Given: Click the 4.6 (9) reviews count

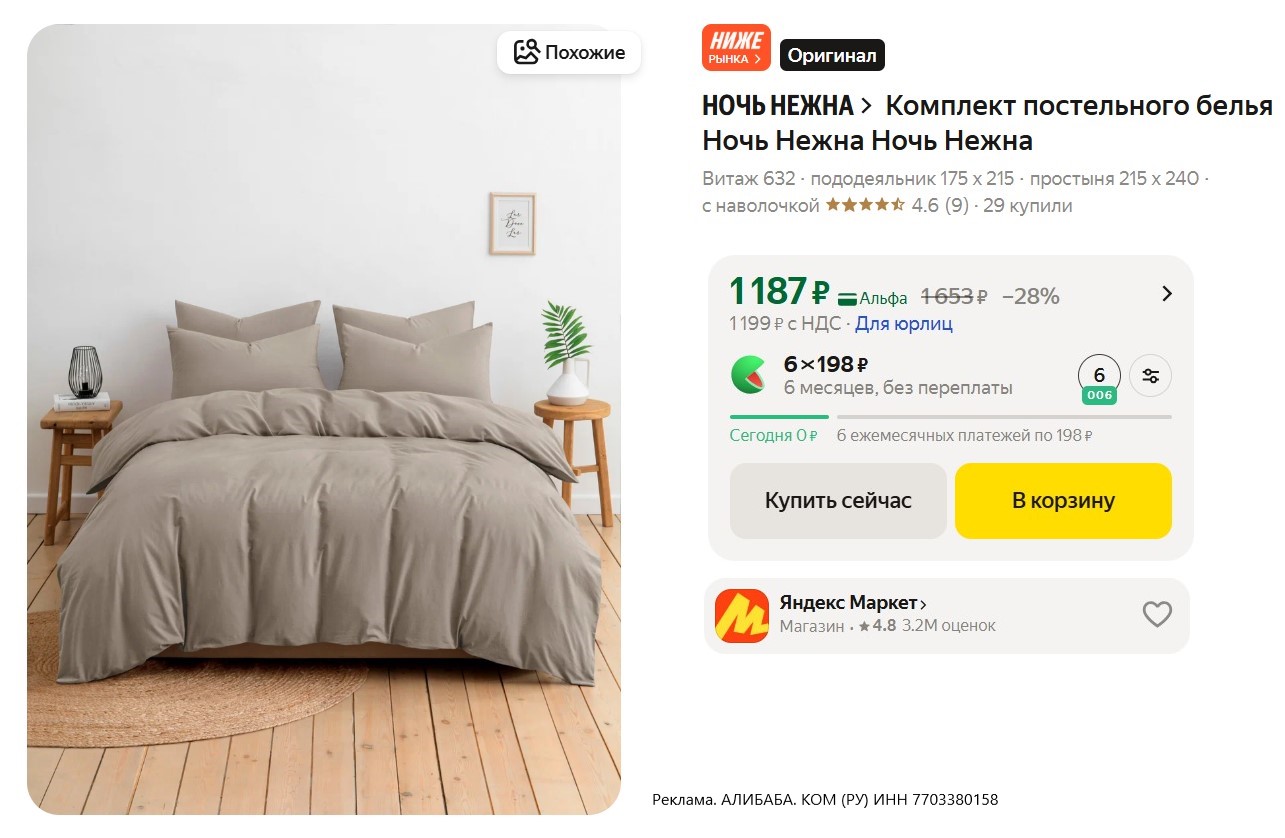Looking at the screenshot, I should coord(940,206).
